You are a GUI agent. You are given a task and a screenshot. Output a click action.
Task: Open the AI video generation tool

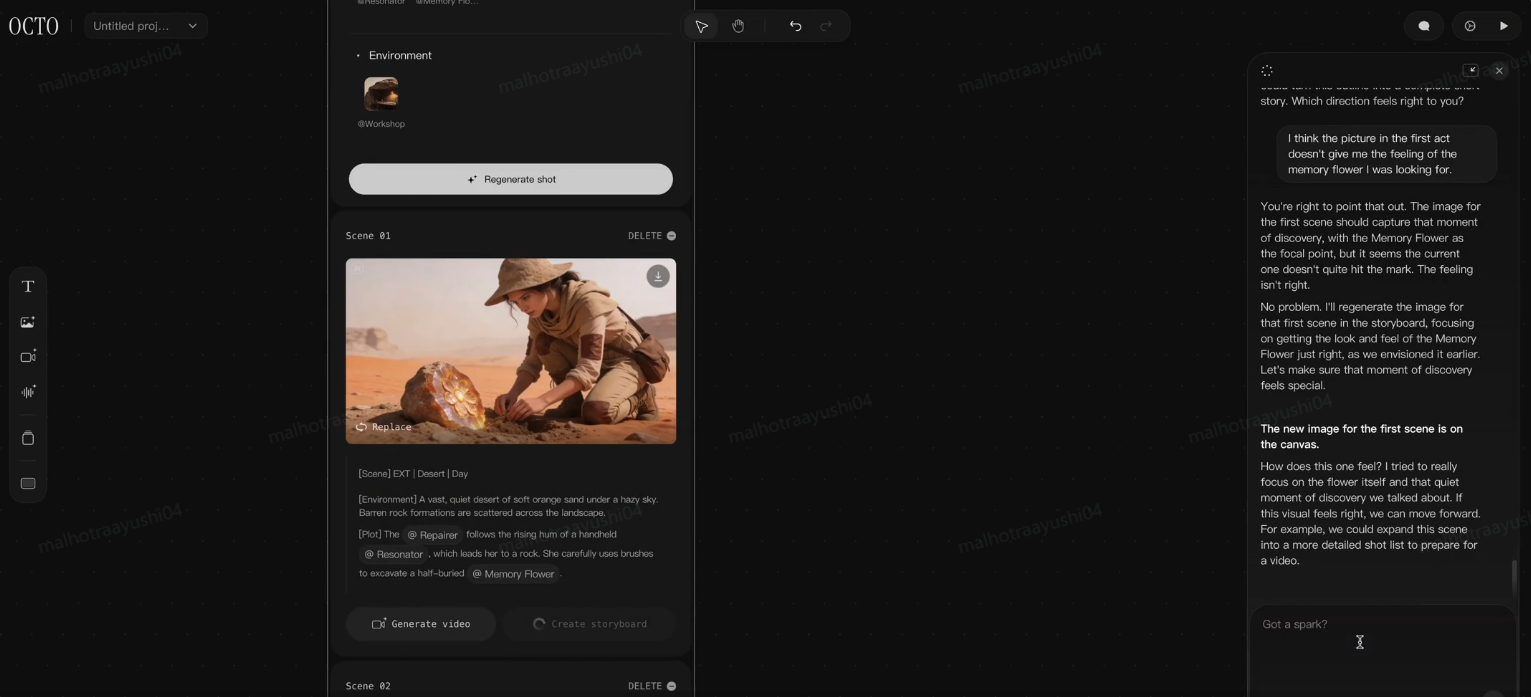coord(28,356)
